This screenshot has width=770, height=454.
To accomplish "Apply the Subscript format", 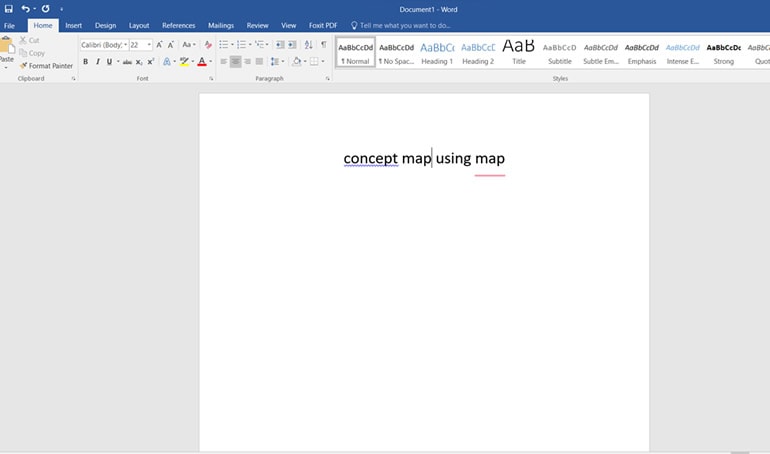I will [x=139, y=62].
